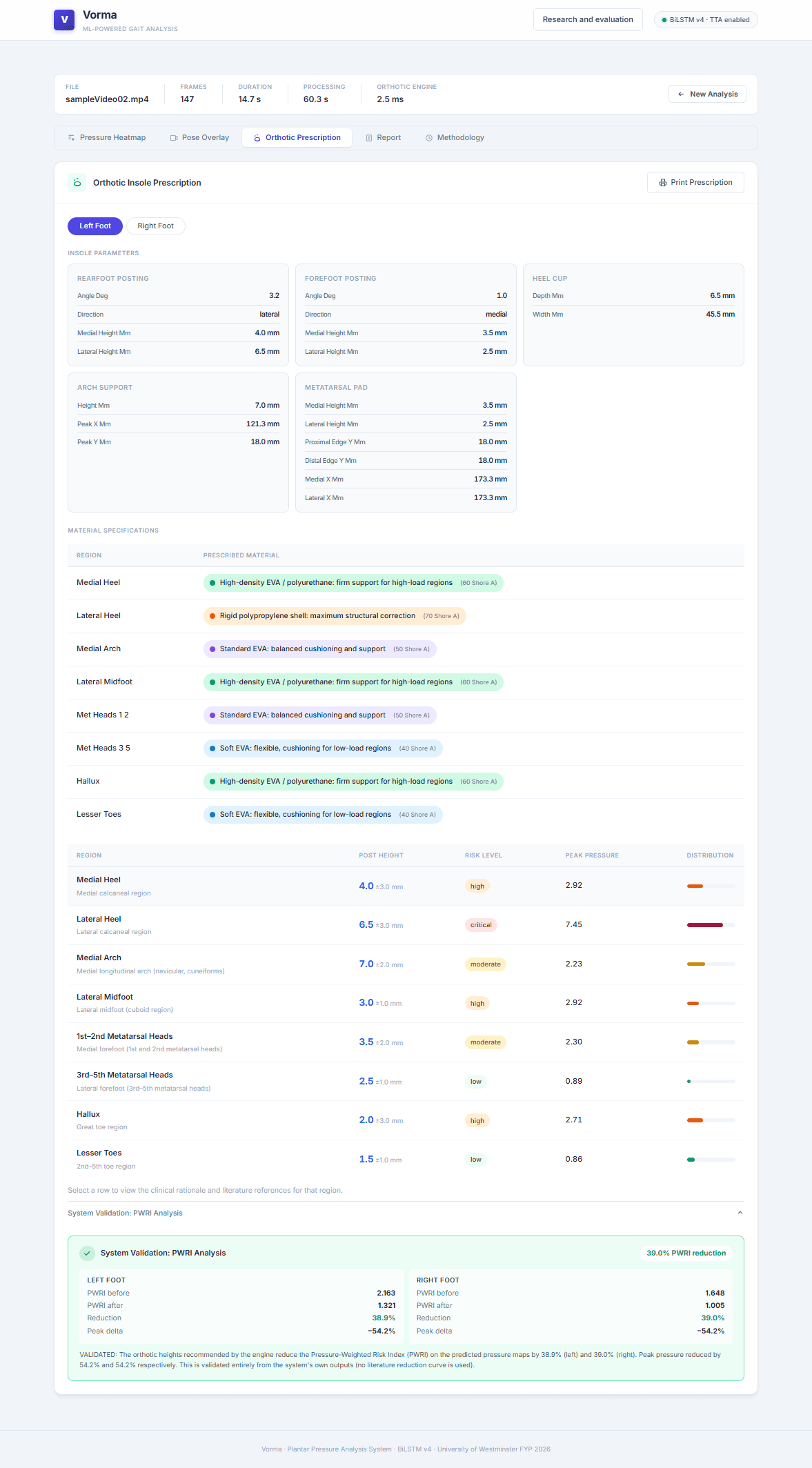812x1468 pixels.
Task: Click the critical risk level badge
Action: 481,925
